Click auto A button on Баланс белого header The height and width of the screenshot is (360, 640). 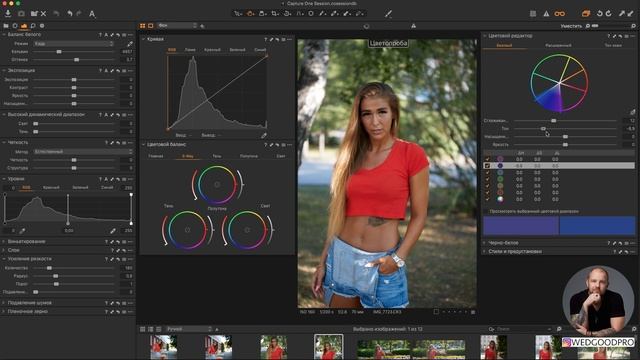[x=106, y=35]
